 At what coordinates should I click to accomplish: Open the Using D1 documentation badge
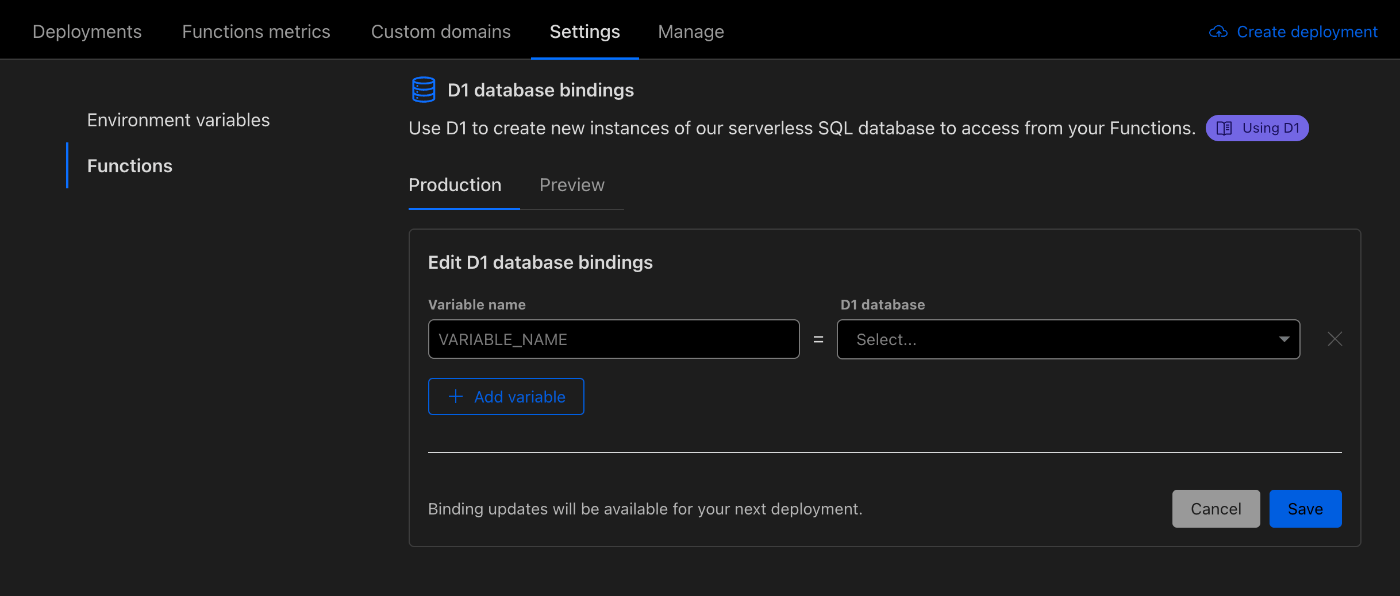[x=1257, y=128]
